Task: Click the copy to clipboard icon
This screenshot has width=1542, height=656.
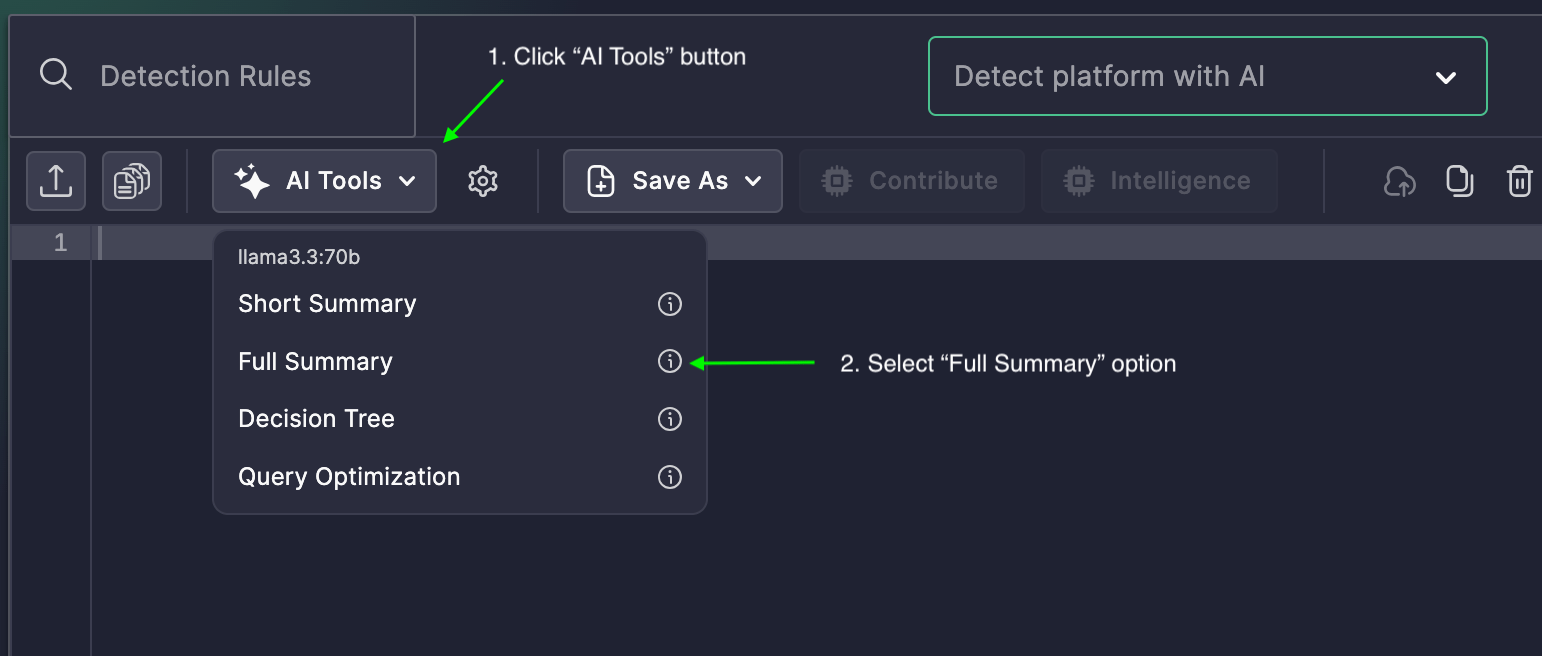Action: coord(1460,181)
